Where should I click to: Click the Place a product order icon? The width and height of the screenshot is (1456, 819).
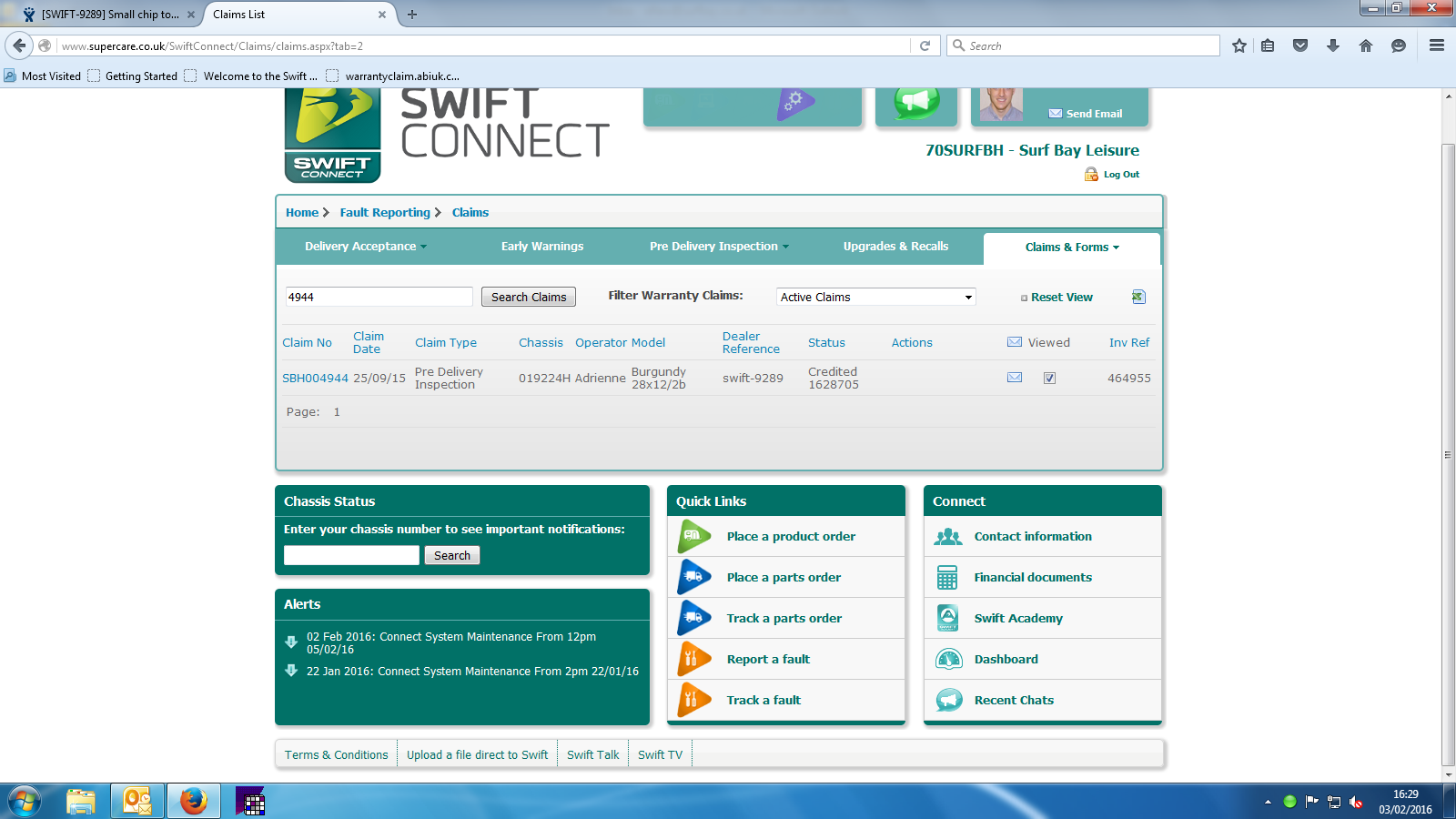(693, 536)
